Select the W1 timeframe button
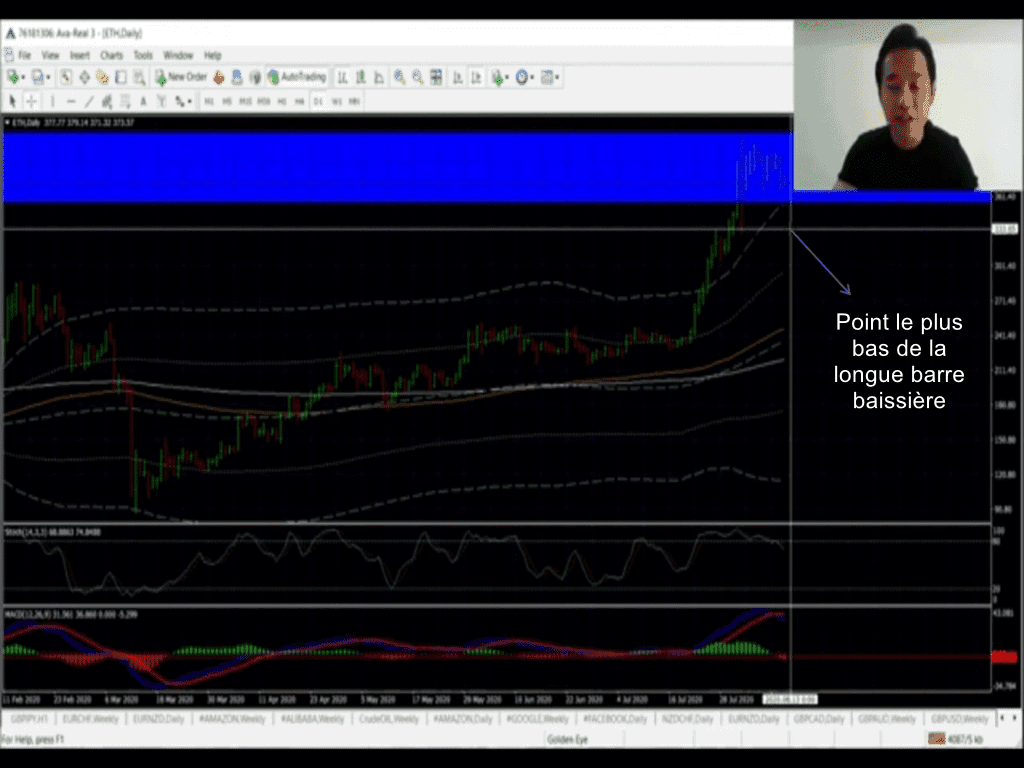This screenshot has height=768, width=1024. [x=336, y=101]
